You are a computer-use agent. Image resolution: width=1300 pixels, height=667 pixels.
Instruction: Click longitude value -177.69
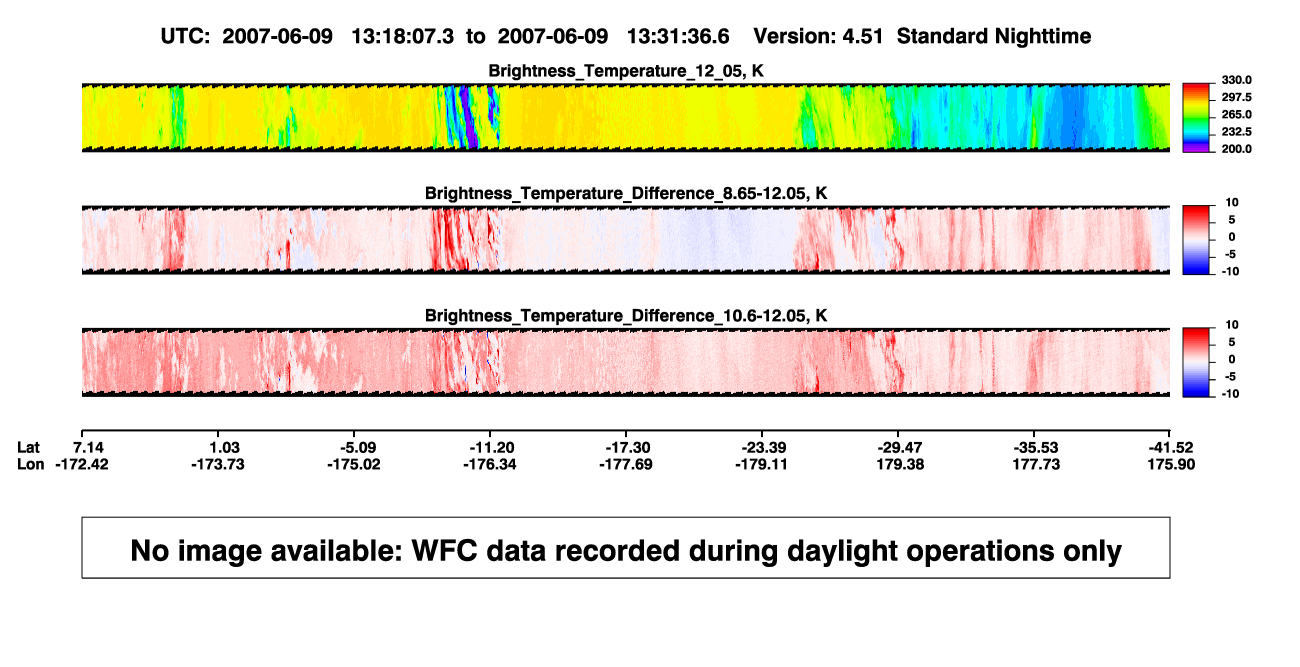pyautogui.click(x=627, y=464)
